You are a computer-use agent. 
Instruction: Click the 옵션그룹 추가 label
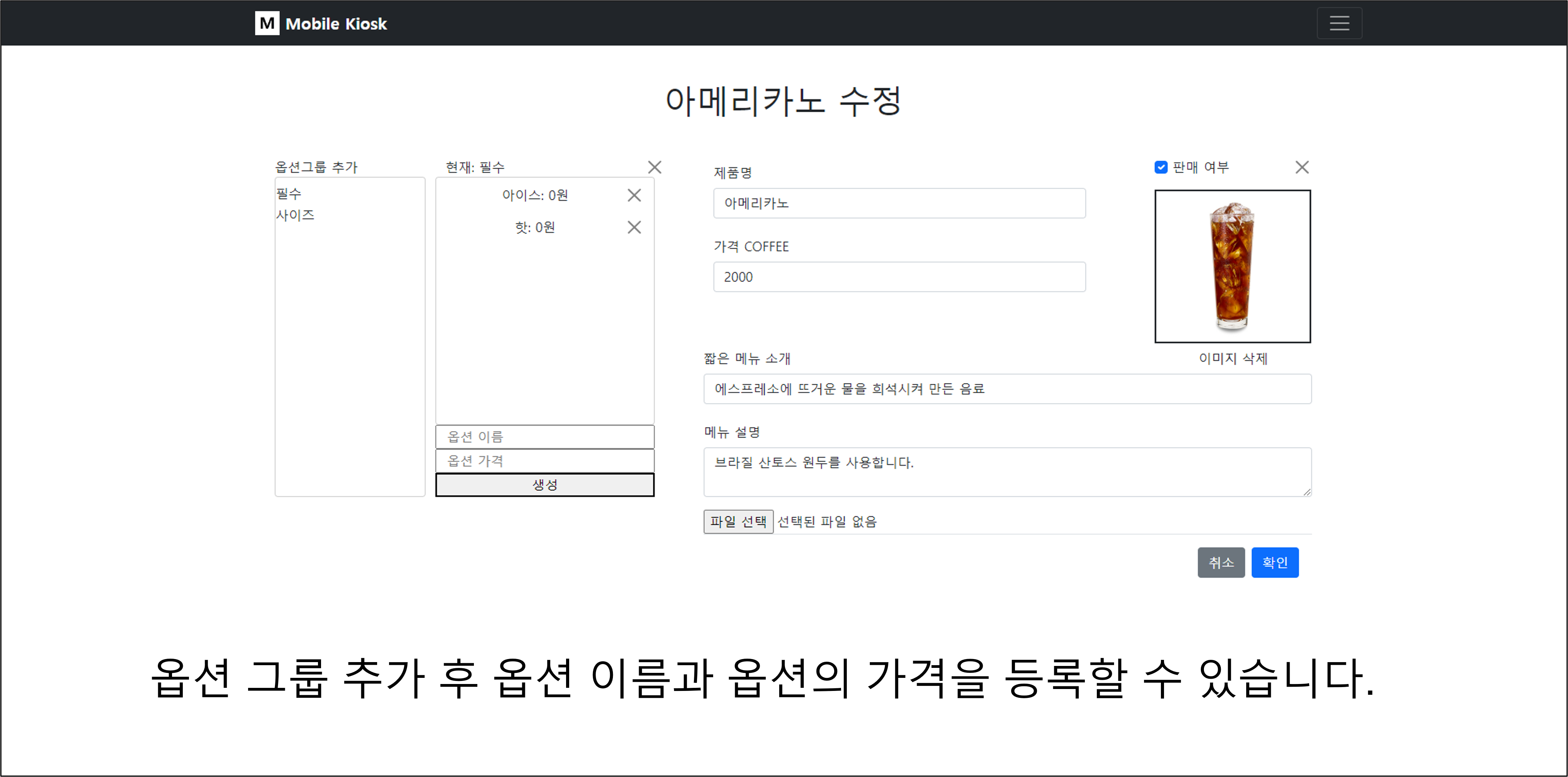coord(316,167)
